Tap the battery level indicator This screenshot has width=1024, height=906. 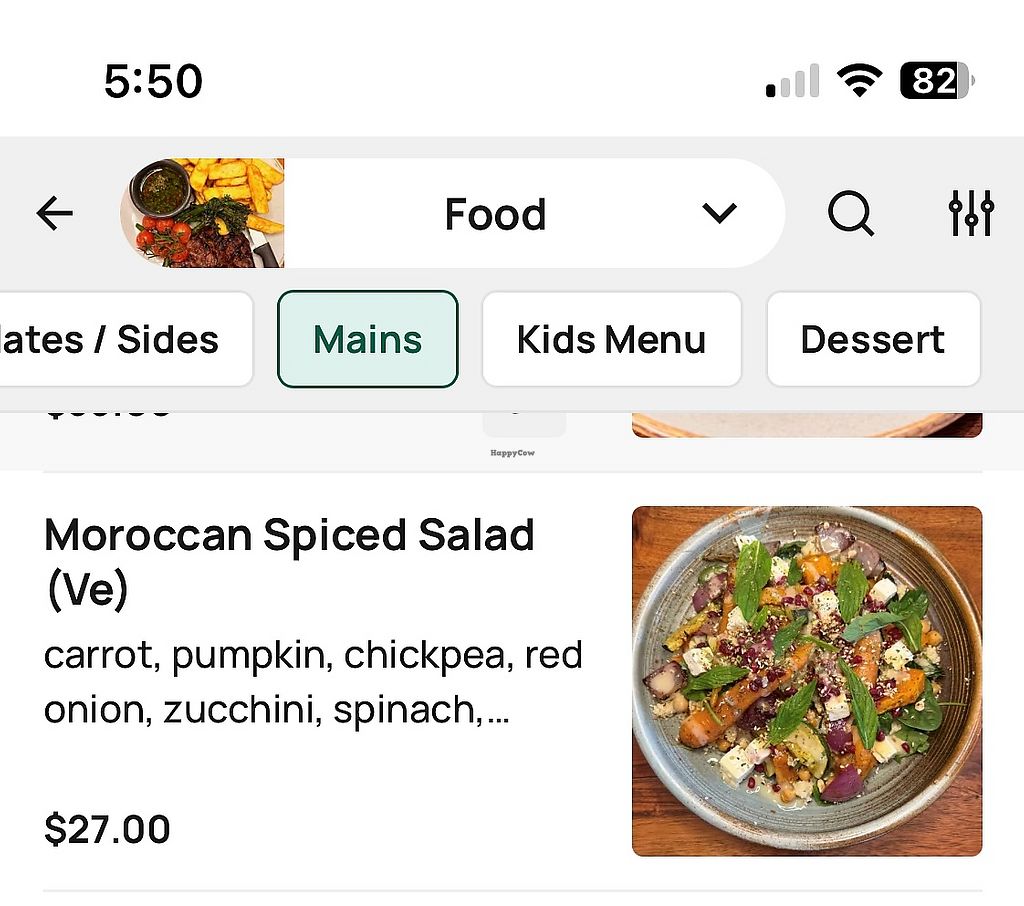(x=937, y=81)
